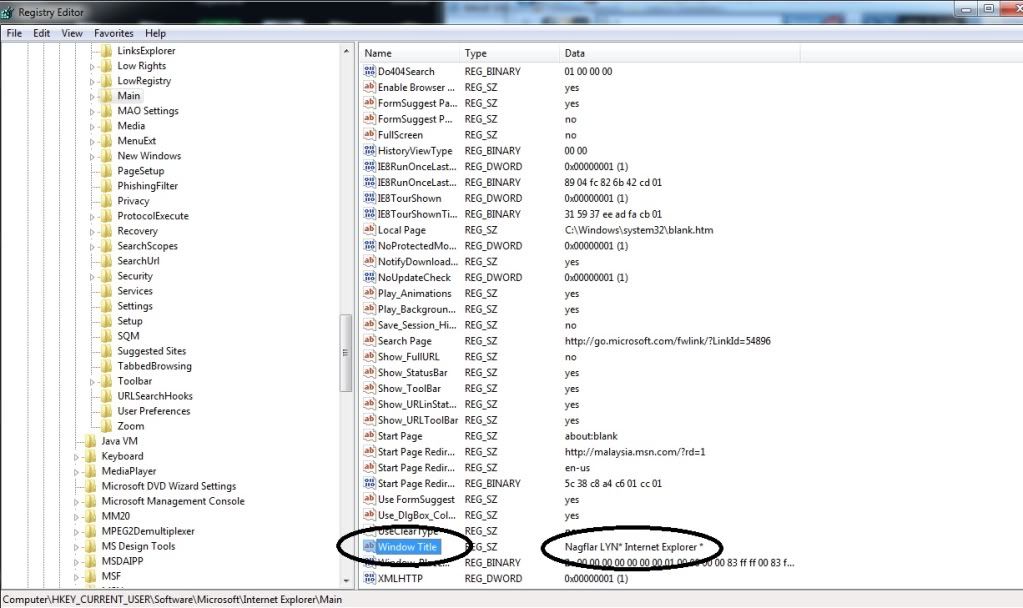Expand the Keyboard key in tree

[77, 456]
